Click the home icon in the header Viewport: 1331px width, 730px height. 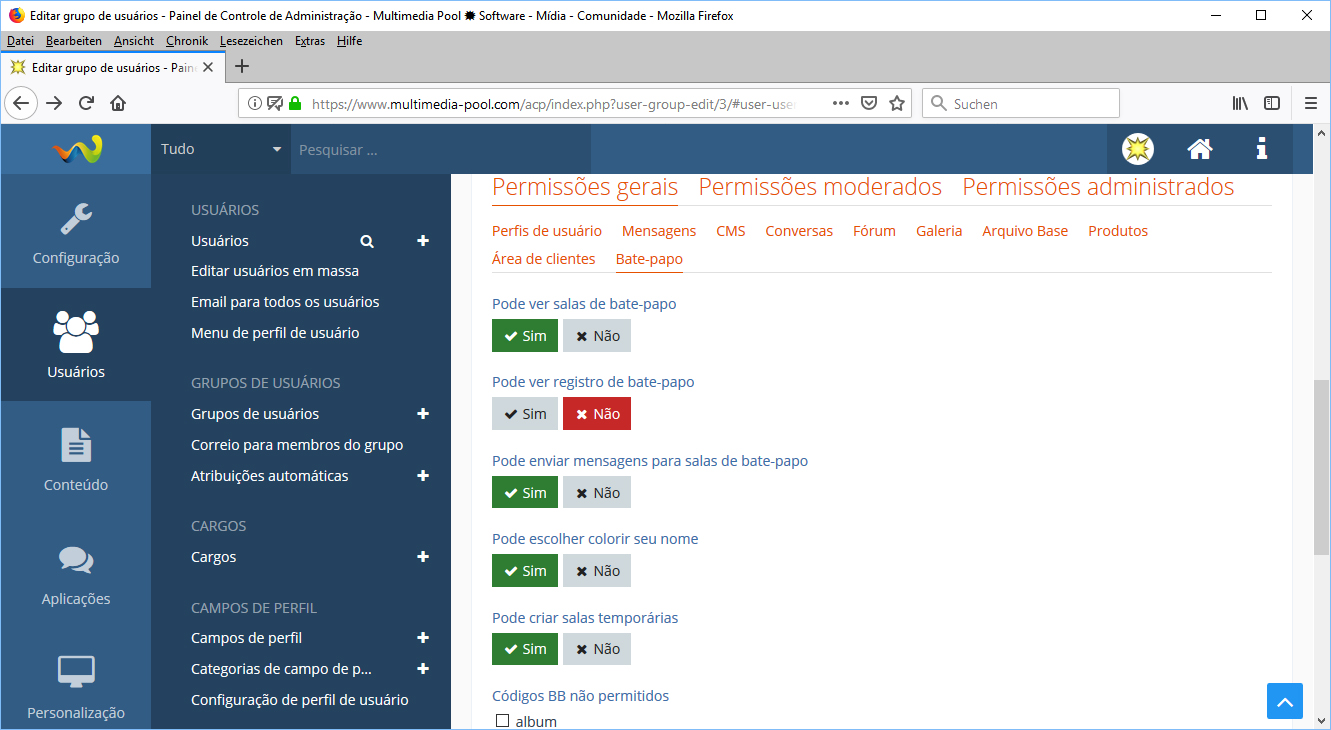[x=1200, y=149]
